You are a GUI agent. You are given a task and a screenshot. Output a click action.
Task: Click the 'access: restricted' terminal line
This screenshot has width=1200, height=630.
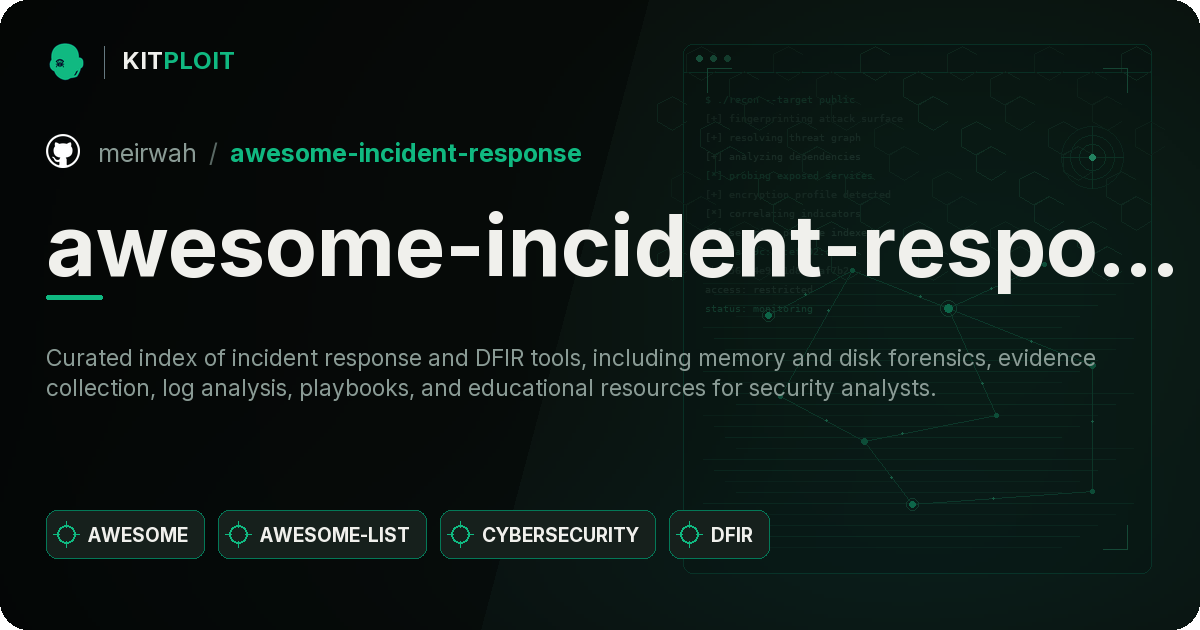point(759,289)
